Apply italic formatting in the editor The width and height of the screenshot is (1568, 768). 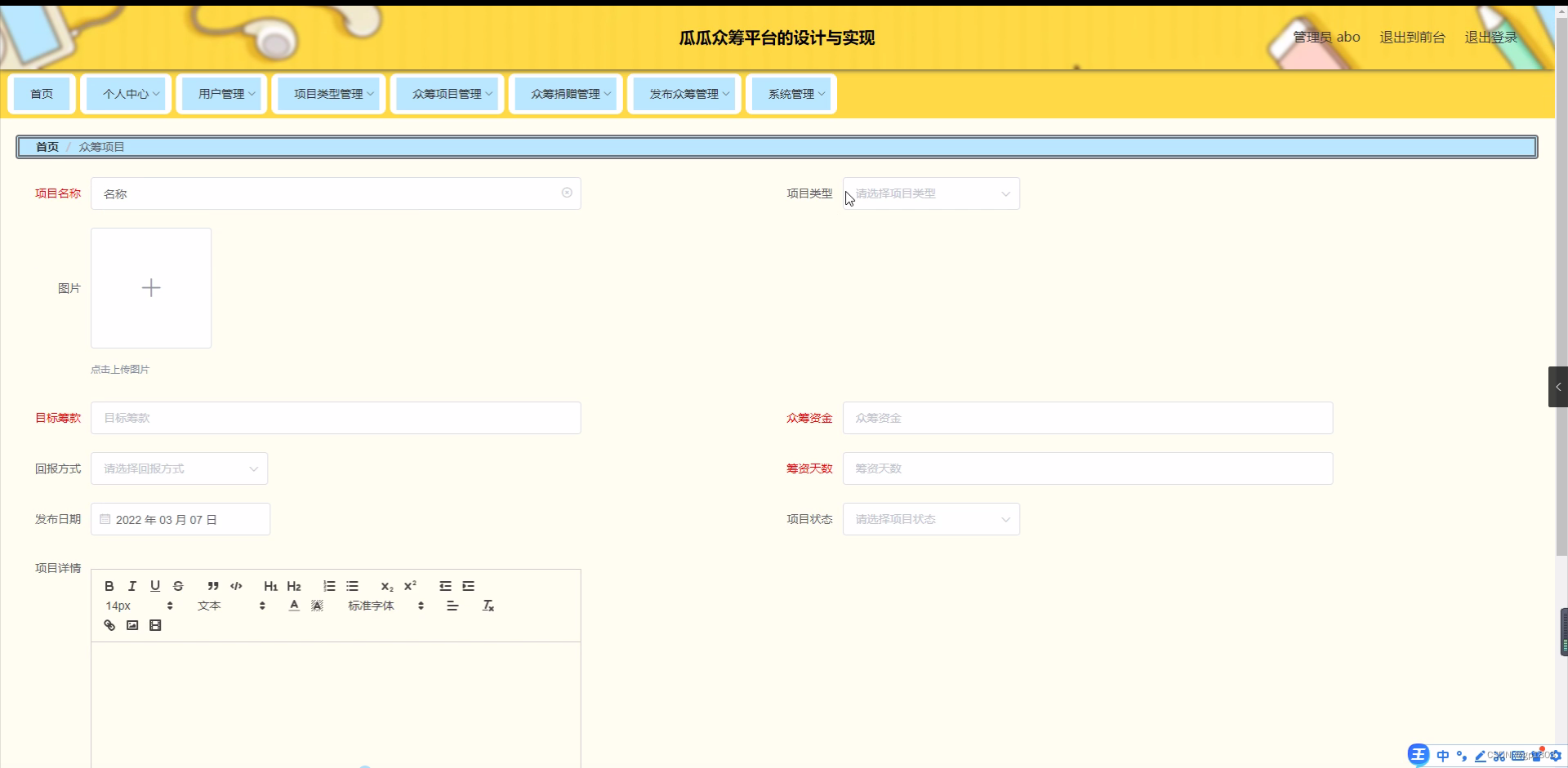click(131, 585)
